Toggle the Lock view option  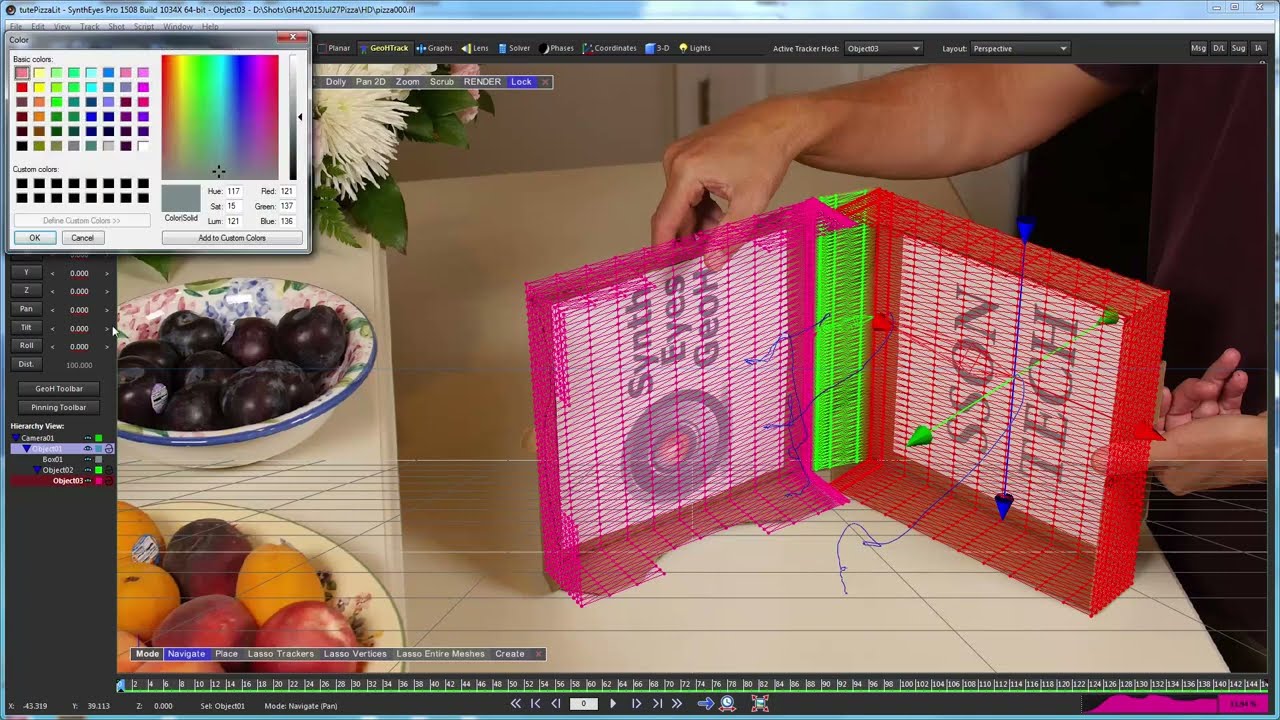click(x=521, y=82)
